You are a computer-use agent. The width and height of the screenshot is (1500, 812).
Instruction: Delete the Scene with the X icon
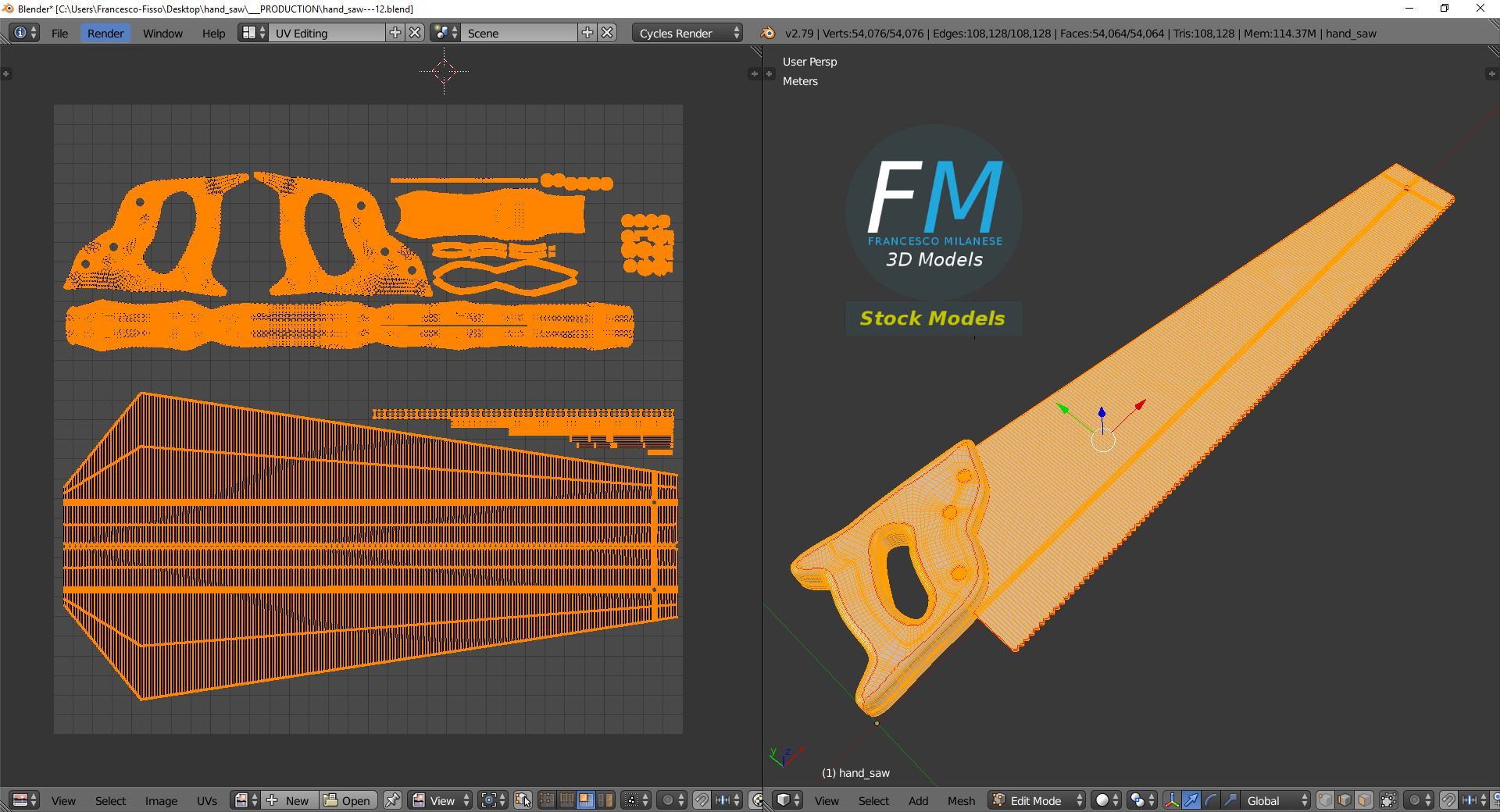click(x=607, y=33)
